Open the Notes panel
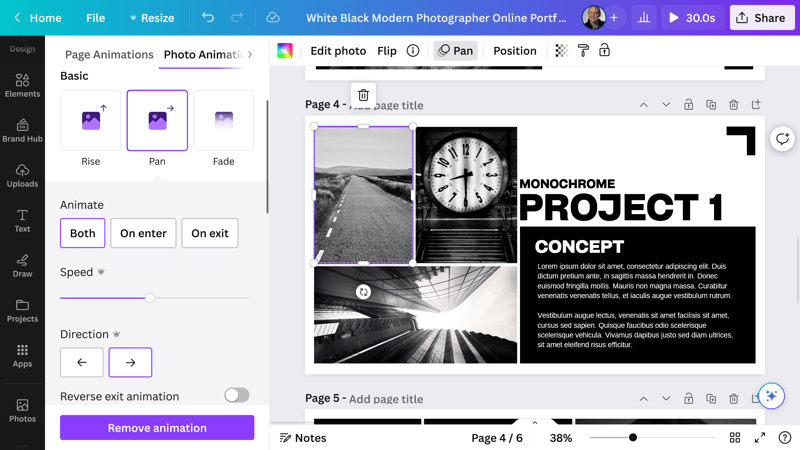Screen dimensions: 800x450 pyautogui.click(x=303, y=438)
